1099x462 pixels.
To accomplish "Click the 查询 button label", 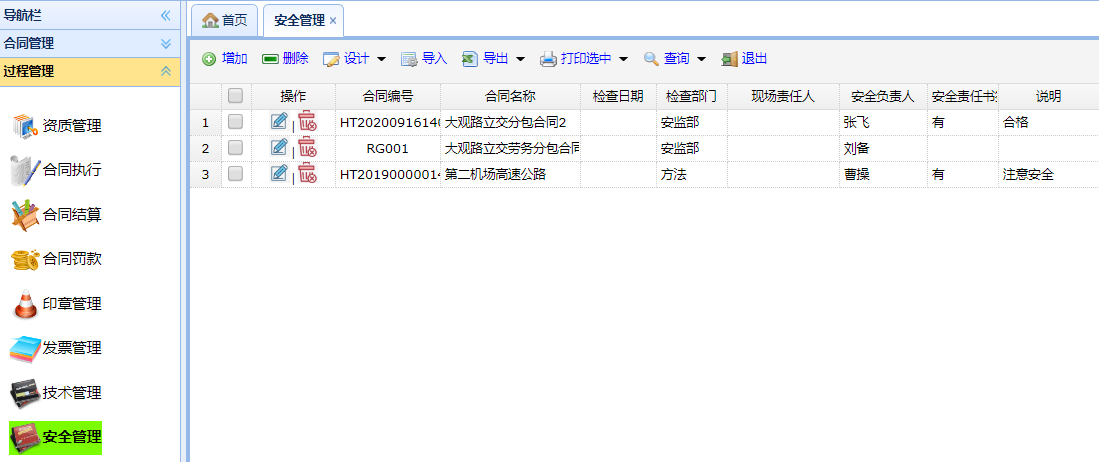I will pyautogui.click(x=676, y=59).
